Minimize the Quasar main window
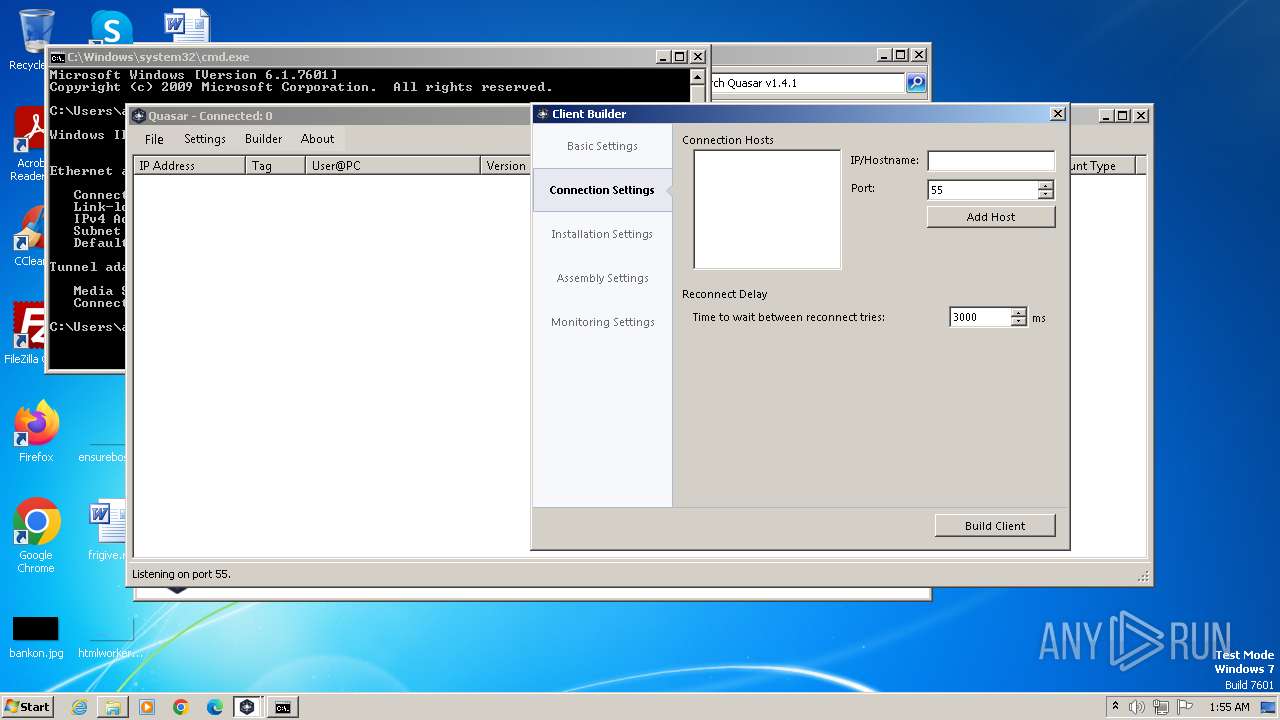Image resolution: width=1280 pixels, height=720 pixels. tap(1105, 116)
